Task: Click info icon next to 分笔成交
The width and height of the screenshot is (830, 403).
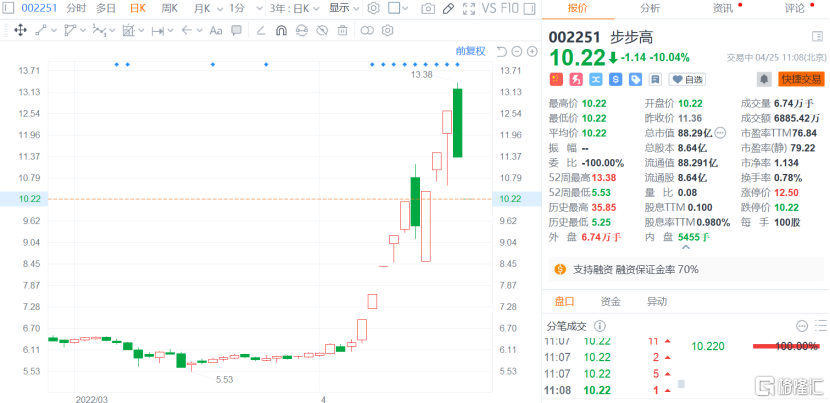Action: click(600, 326)
